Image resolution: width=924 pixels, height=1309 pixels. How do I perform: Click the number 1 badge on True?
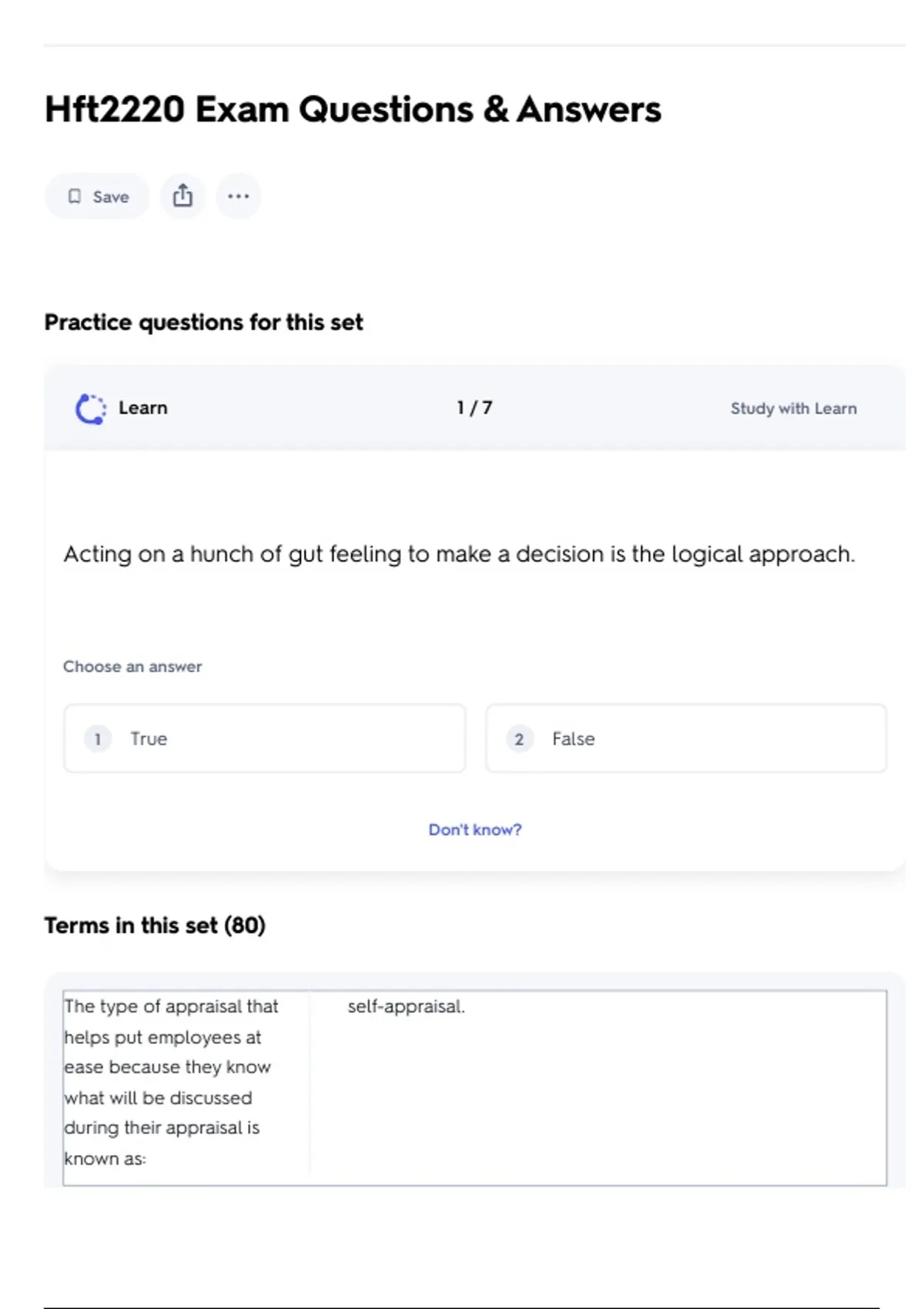tap(98, 739)
